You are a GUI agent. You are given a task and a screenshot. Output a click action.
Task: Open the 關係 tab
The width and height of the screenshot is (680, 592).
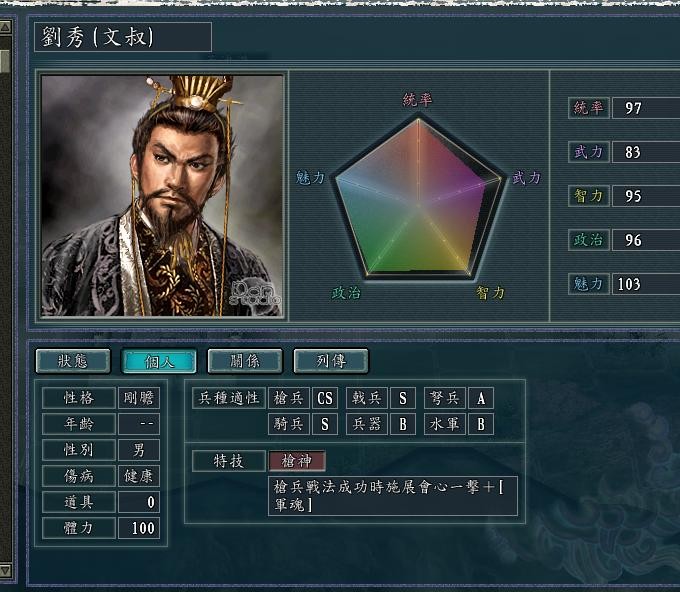coord(245,361)
